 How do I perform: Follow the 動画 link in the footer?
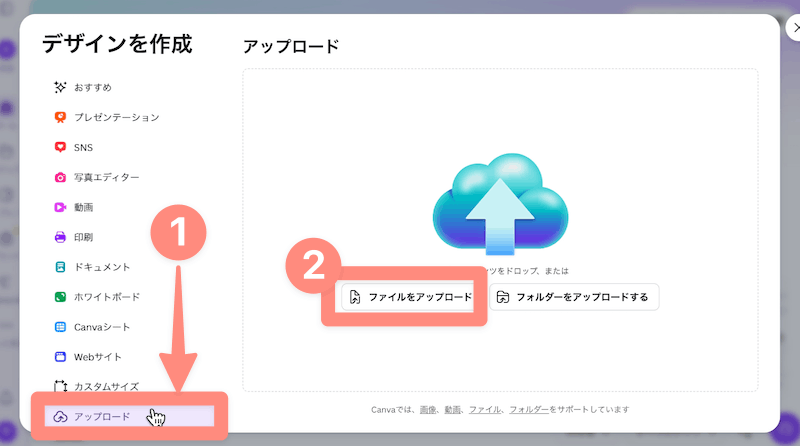pyautogui.click(x=453, y=410)
